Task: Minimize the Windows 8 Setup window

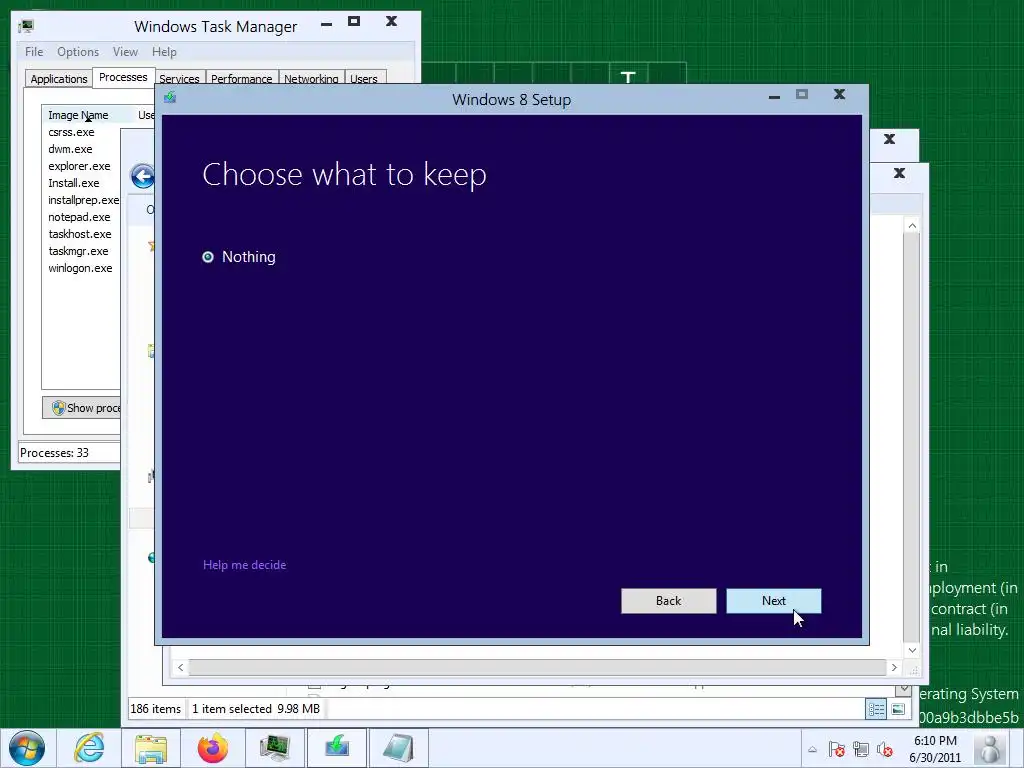Action: coord(775,97)
